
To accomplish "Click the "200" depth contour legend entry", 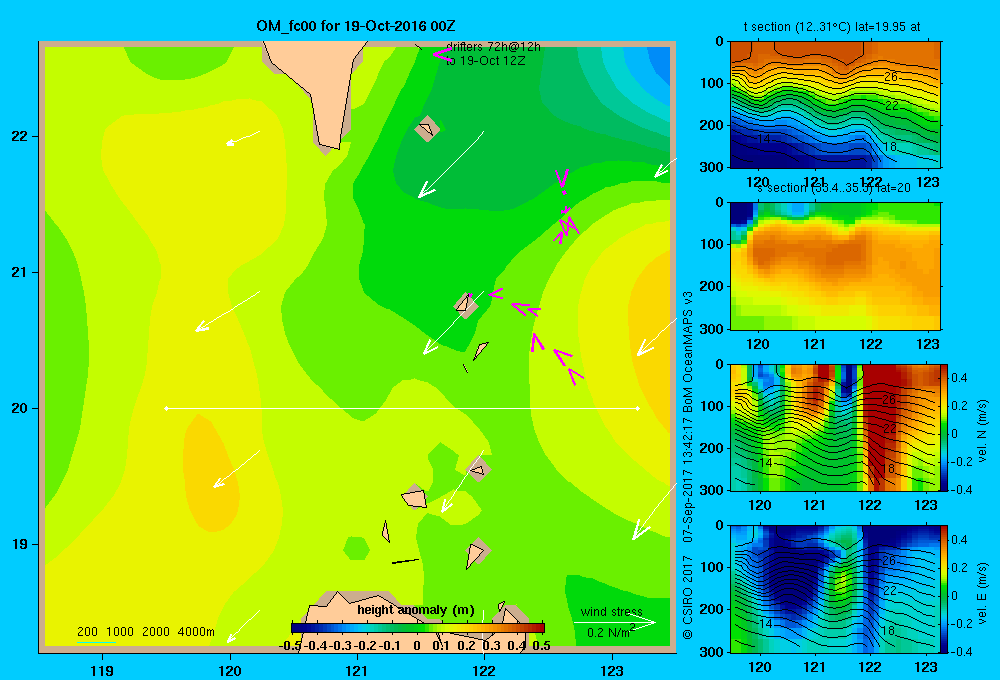I will [87, 632].
